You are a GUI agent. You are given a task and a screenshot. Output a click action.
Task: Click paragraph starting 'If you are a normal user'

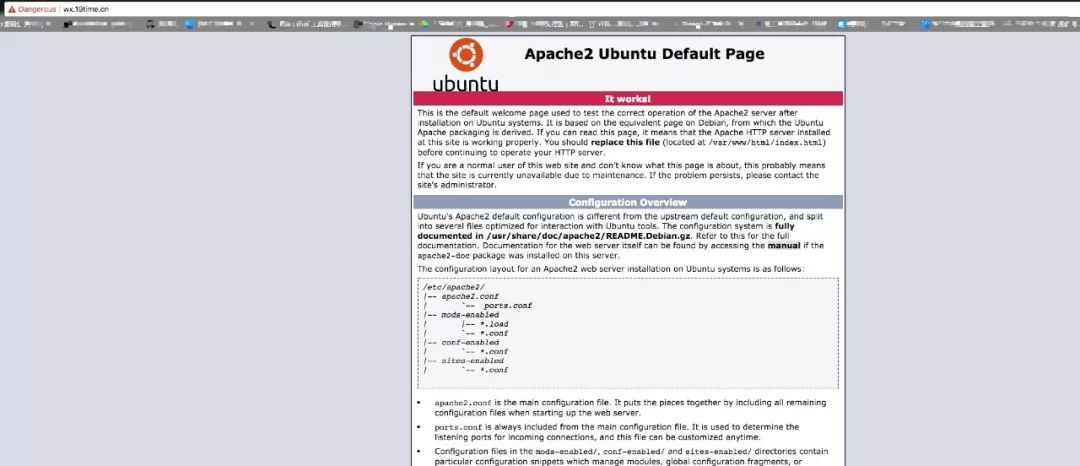pyautogui.click(x=621, y=175)
